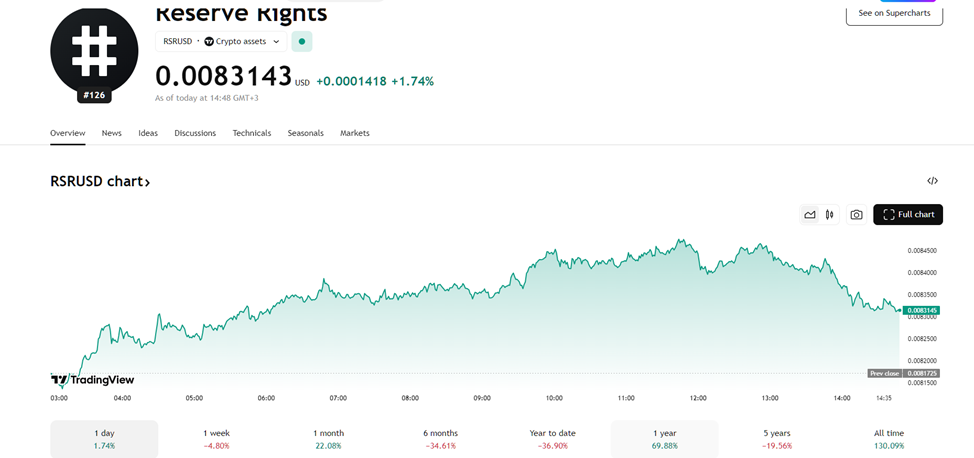Image resolution: width=974 pixels, height=458 pixels.
Task: Select the Year to date range
Action: 553,439
